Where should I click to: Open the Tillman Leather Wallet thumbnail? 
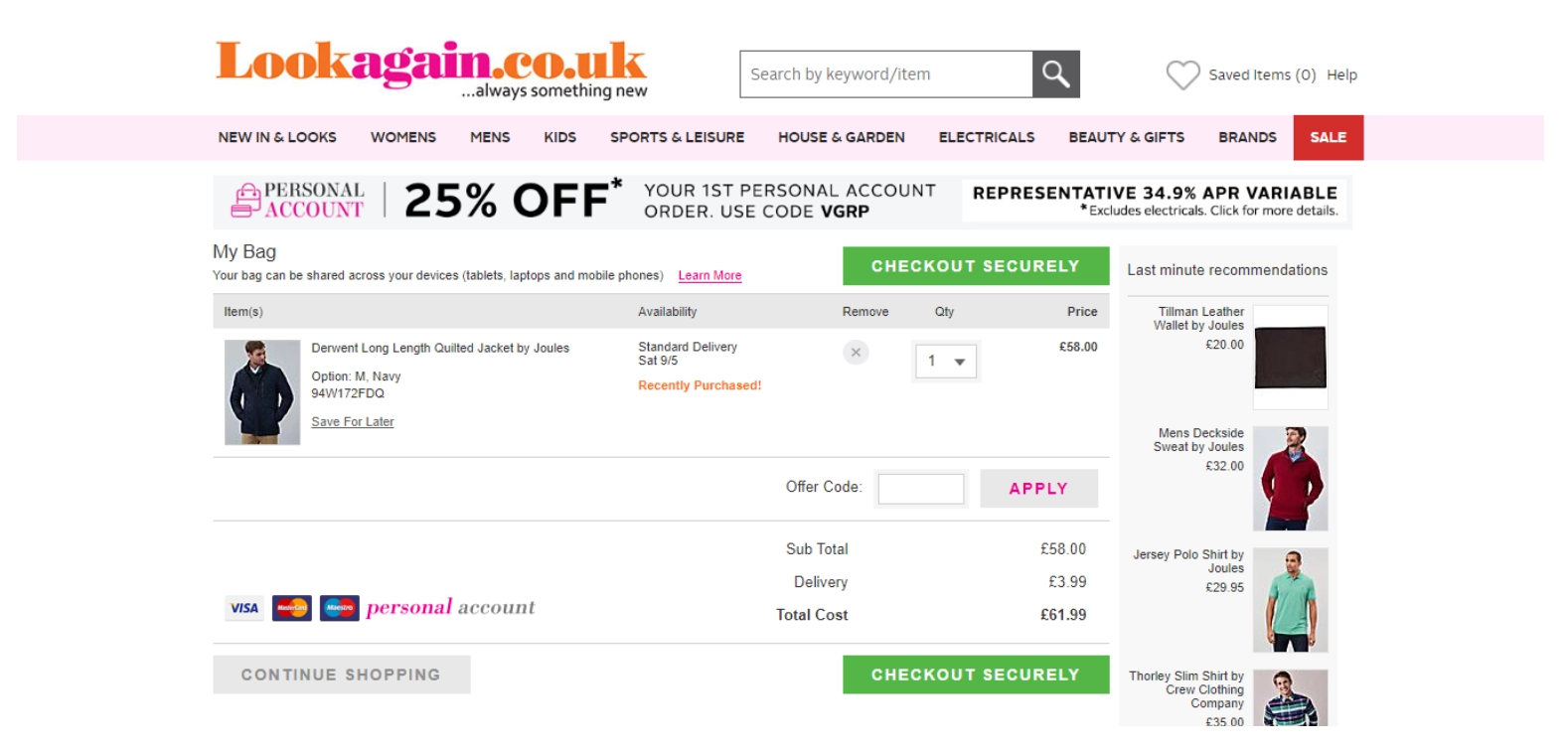pos(1291,358)
